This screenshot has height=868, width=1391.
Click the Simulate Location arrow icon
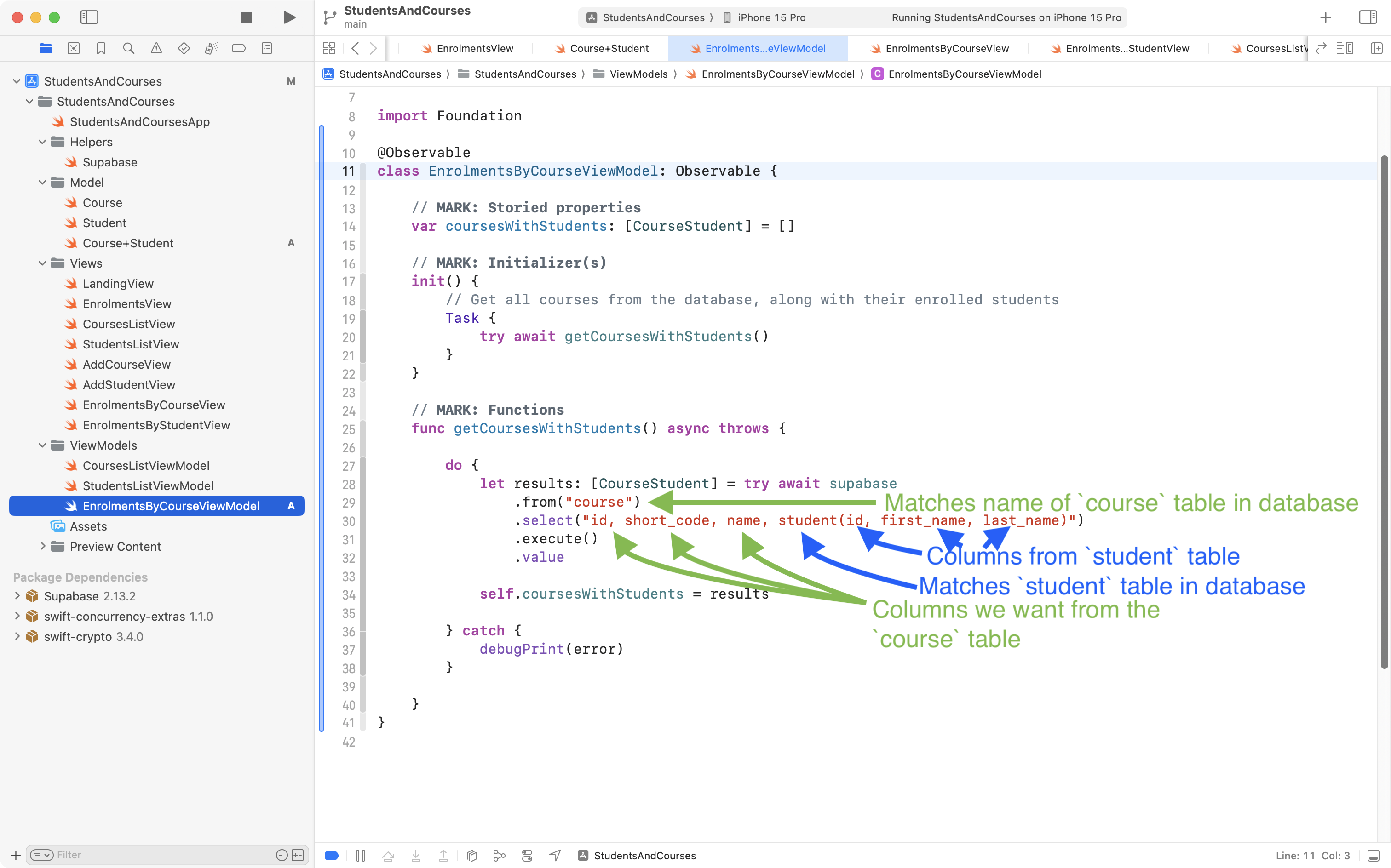click(x=555, y=856)
